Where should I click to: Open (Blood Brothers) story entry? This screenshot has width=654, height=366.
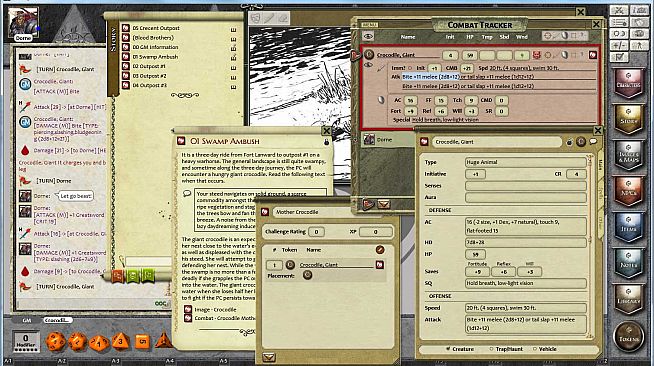pos(153,38)
